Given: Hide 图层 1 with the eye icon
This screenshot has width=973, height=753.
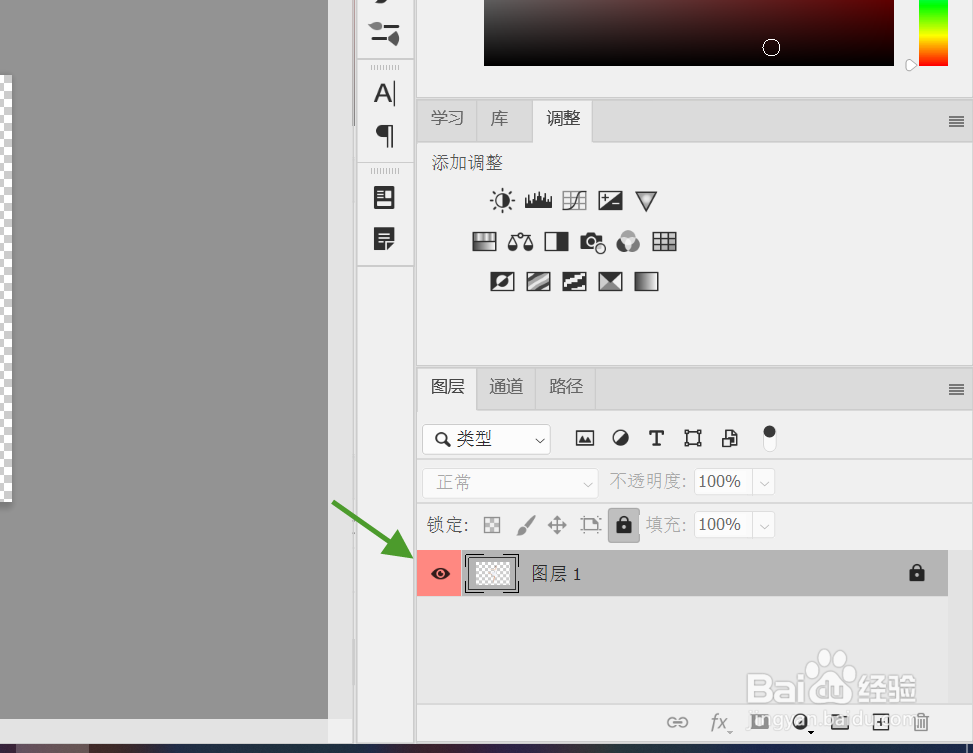Looking at the screenshot, I should click(440, 574).
